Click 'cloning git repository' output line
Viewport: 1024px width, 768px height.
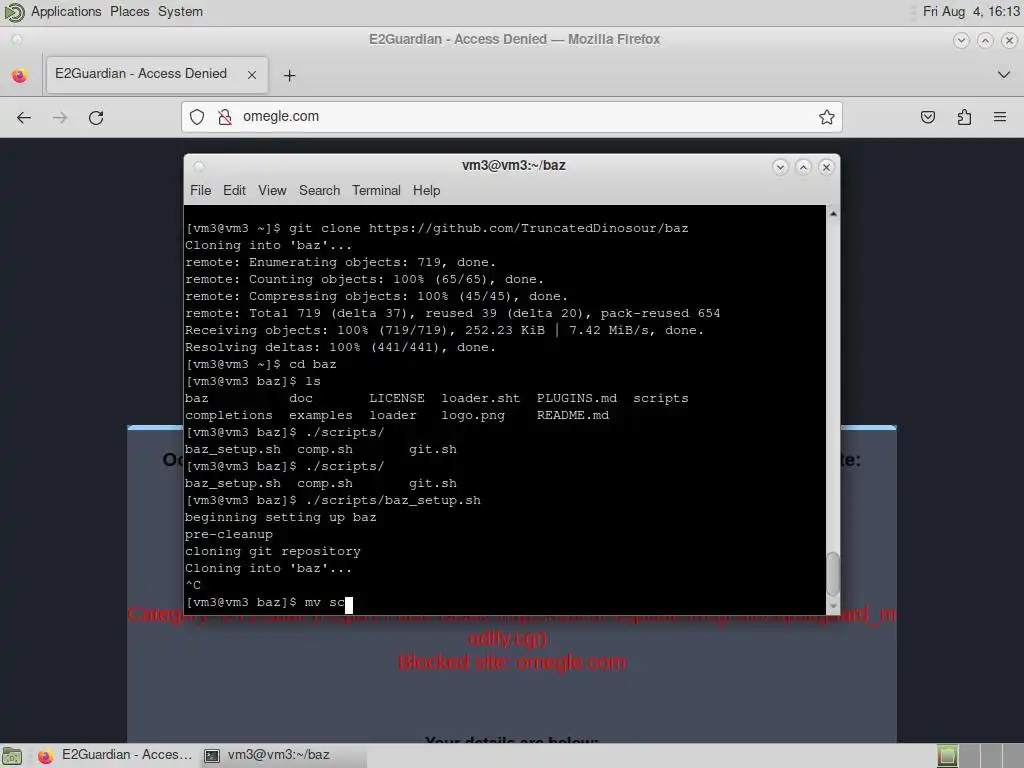click(272, 551)
